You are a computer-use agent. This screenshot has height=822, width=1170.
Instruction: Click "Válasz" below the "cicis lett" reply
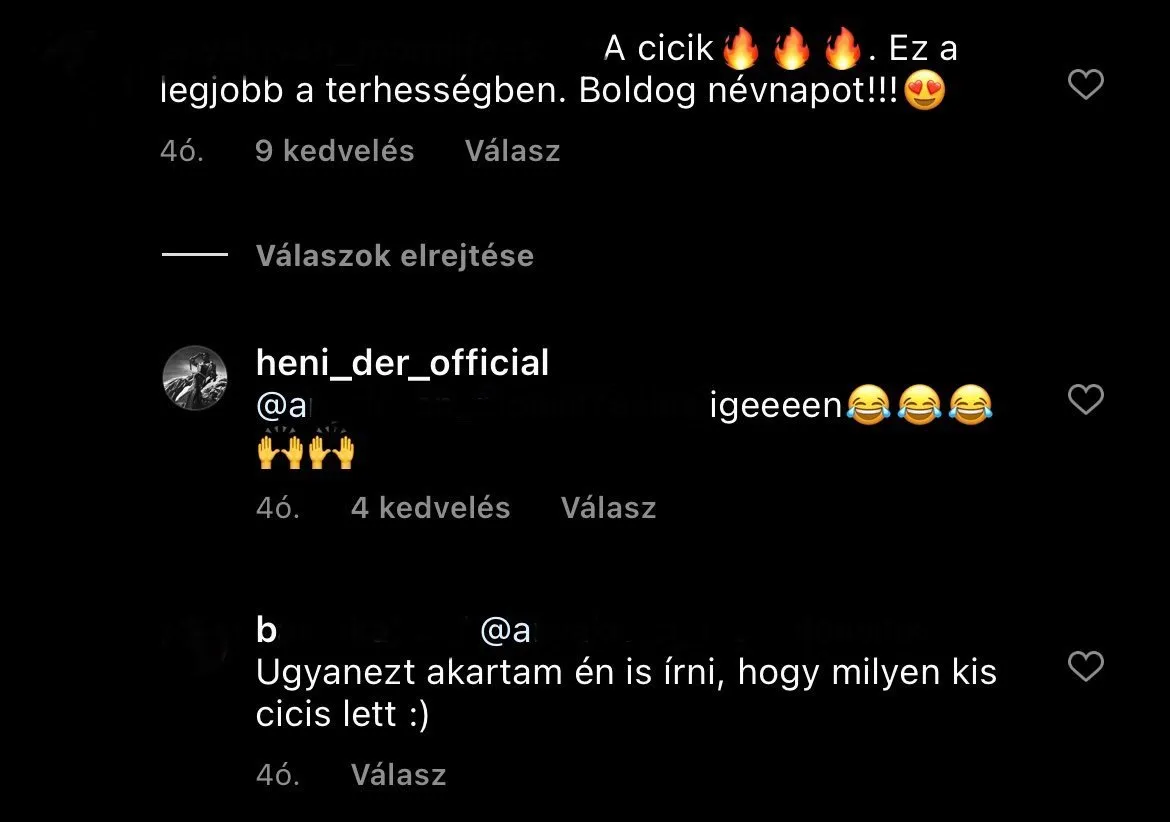pyautogui.click(x=398, y=775)
